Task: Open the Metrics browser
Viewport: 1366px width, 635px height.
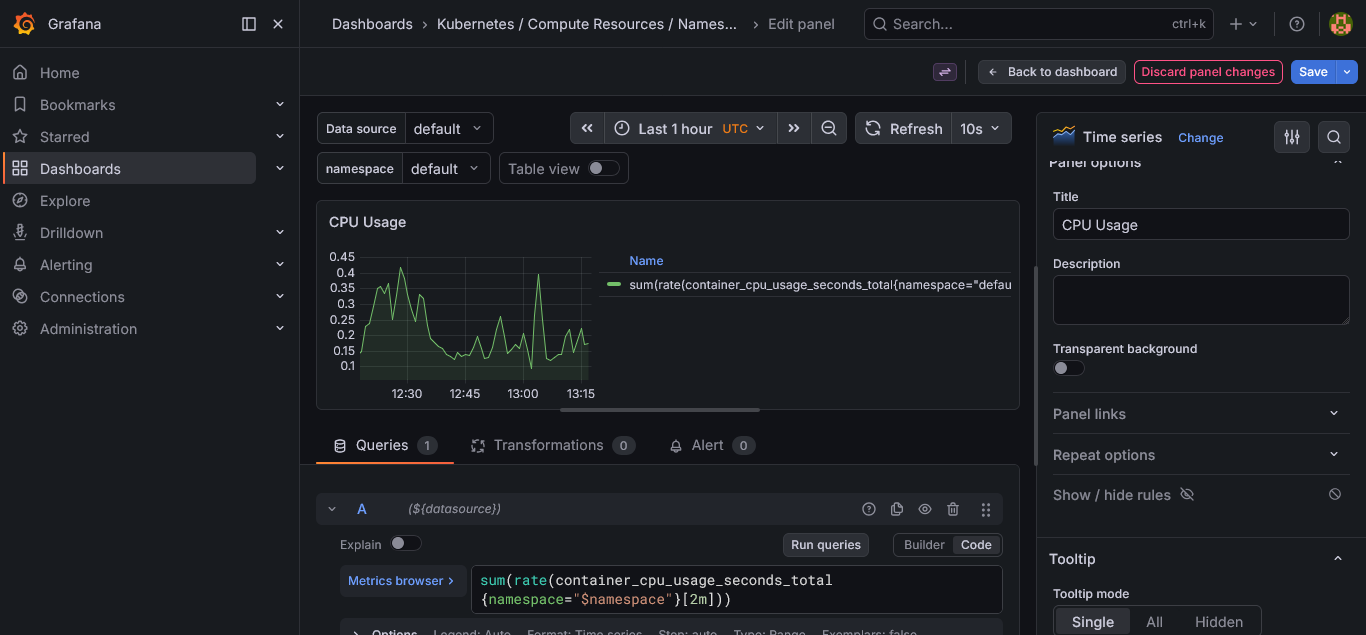Action: click(x=401, y=580)
